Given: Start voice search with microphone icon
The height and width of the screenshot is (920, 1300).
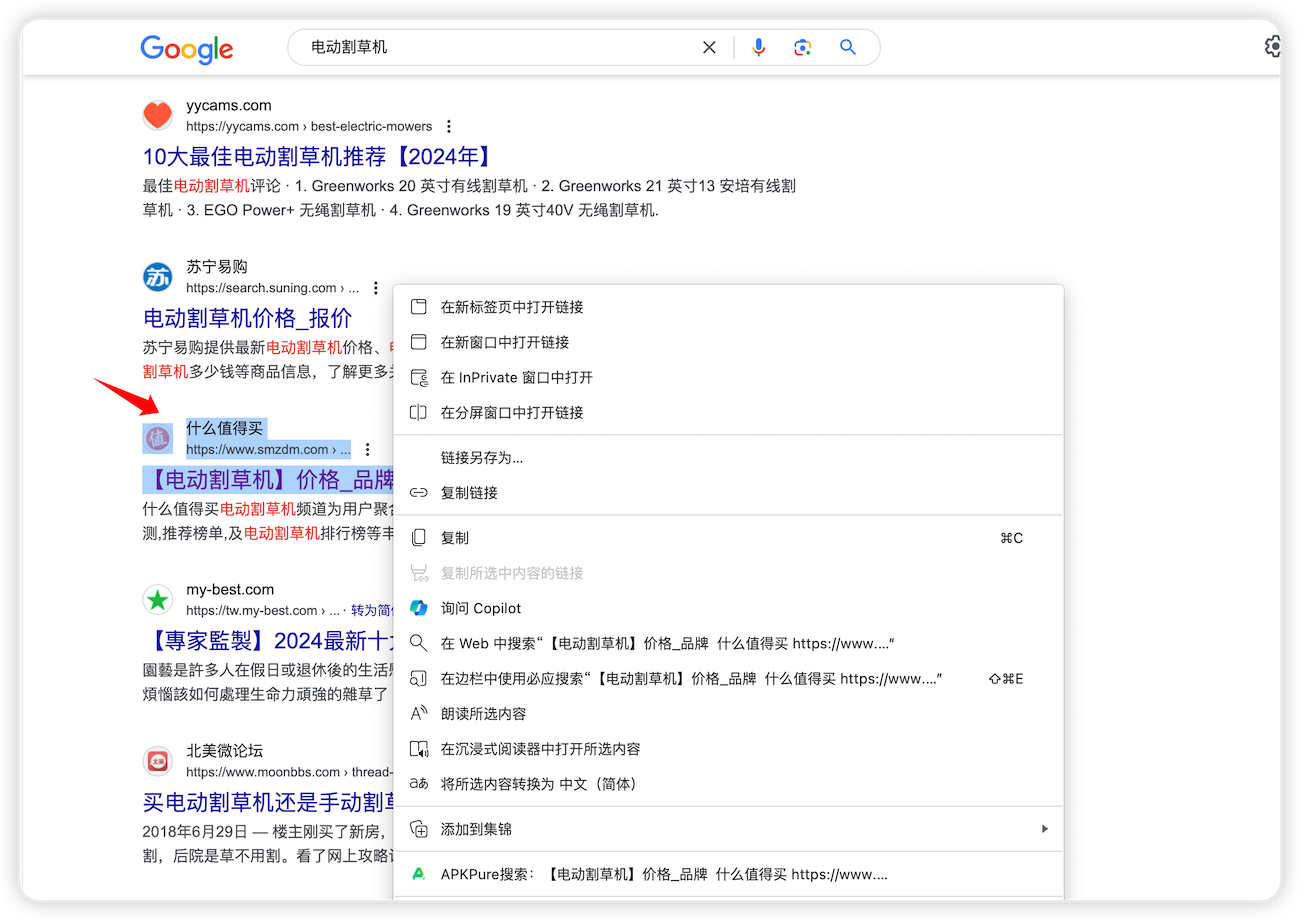Looking at the screenshot, I should click(x=759, y=47).
